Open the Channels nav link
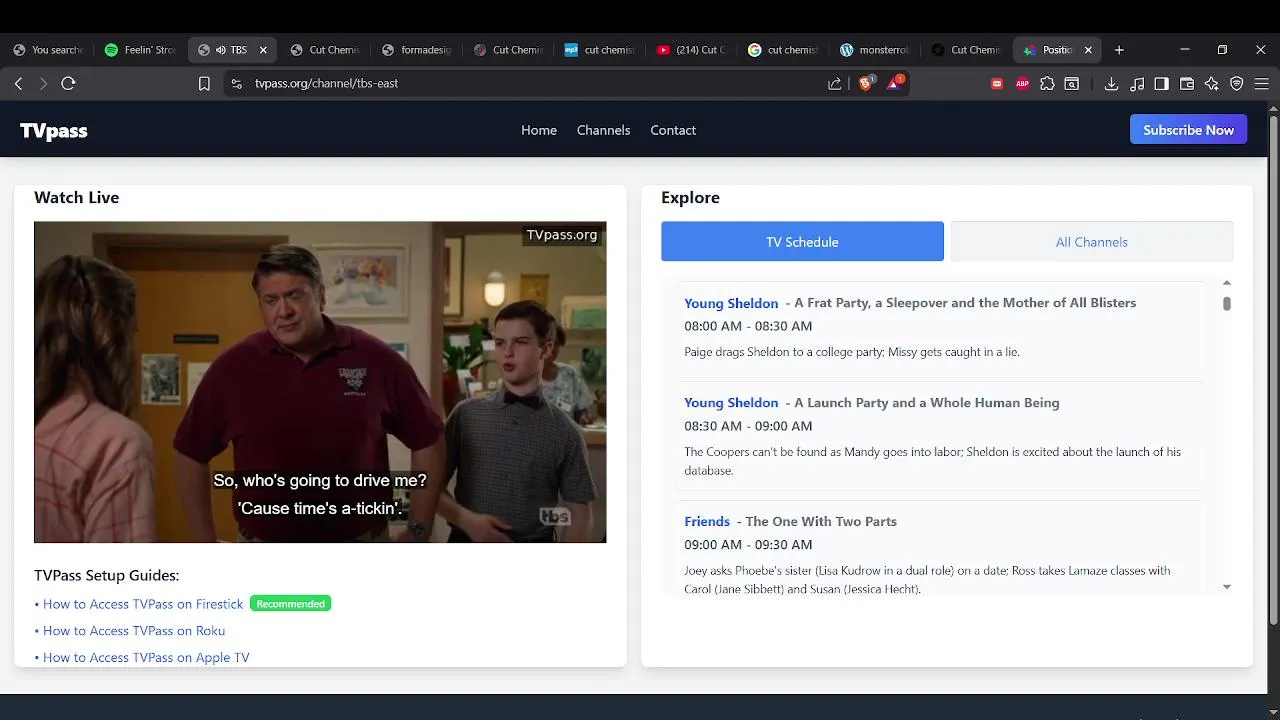Screen dimensions: 1280x720 (x=603, y=130)
